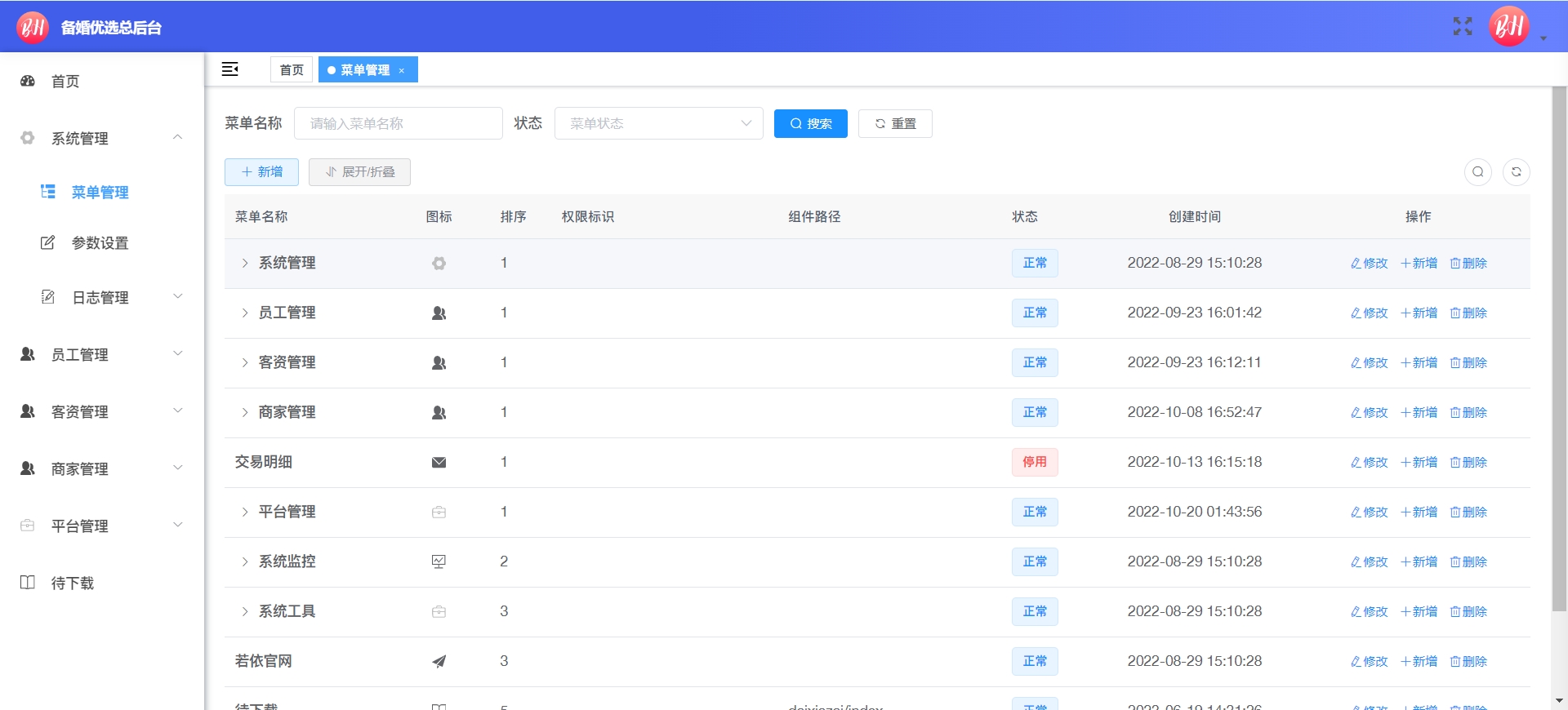Viewport: 1568px width, 710px height.
Task: Expand the 系统管理 table row
Action: coord(244,263)
